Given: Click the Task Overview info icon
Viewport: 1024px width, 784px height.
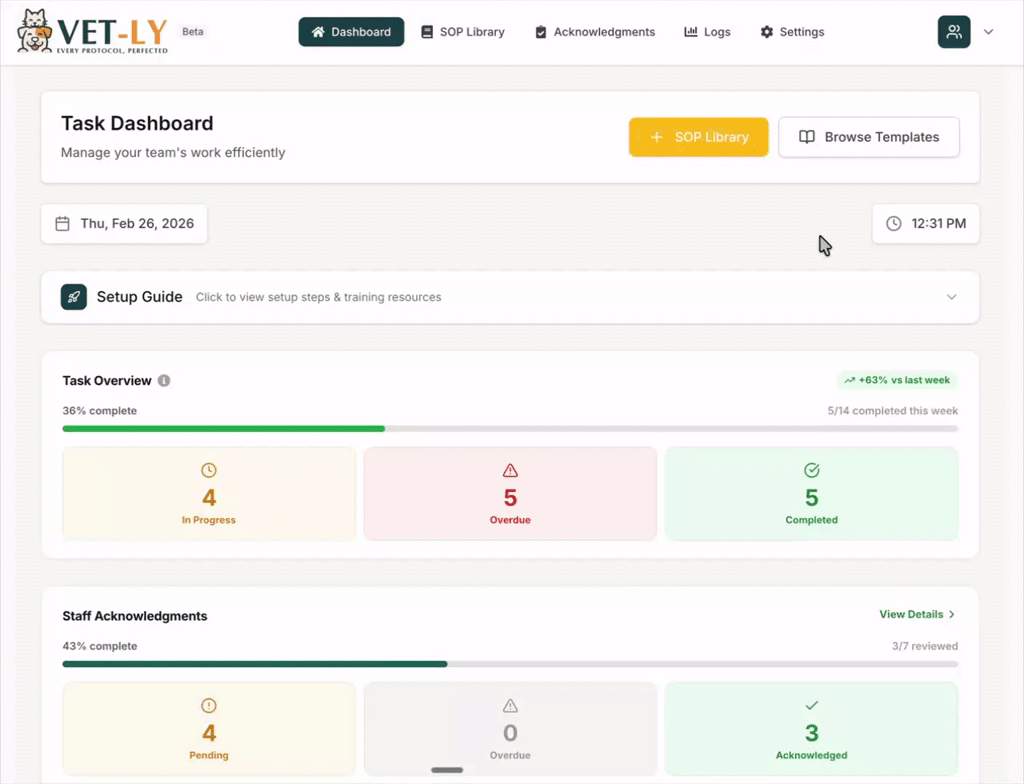Looking at the screenshot, I should tap(164, 381).
